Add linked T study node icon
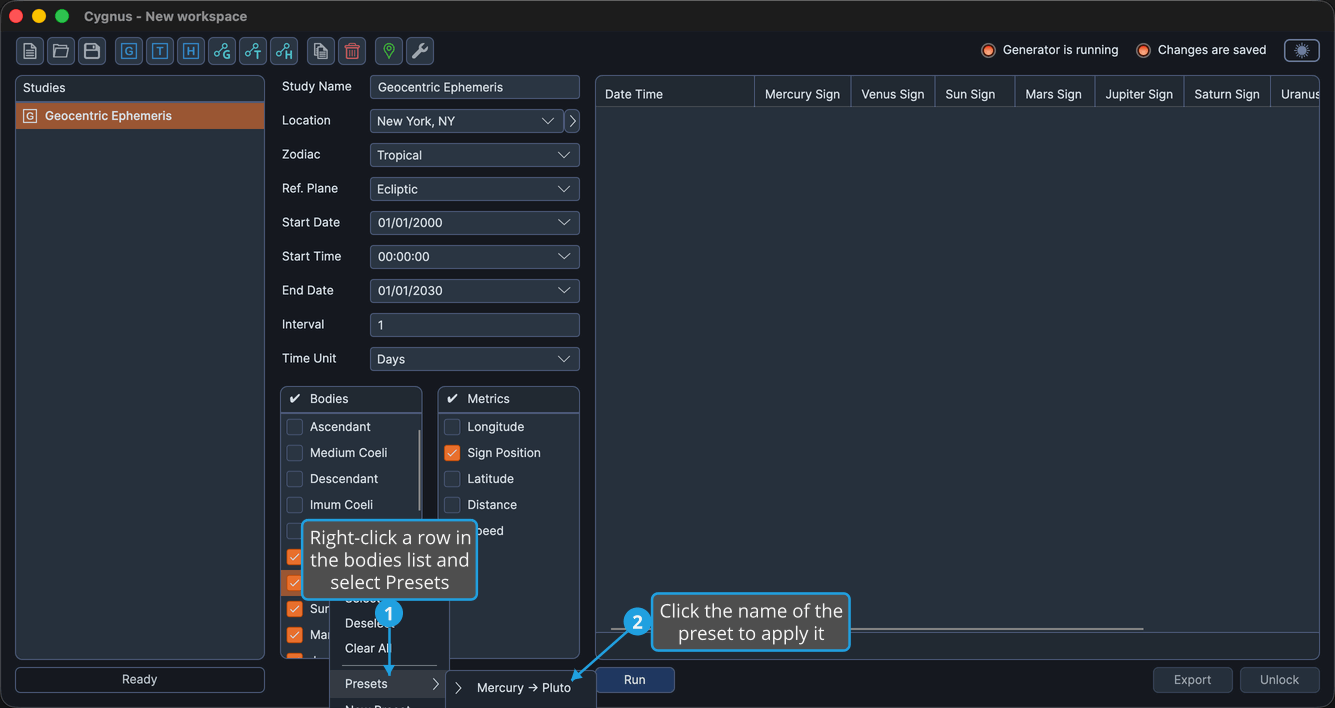The width and height of the screenshot is (1335, 708). 253,51
